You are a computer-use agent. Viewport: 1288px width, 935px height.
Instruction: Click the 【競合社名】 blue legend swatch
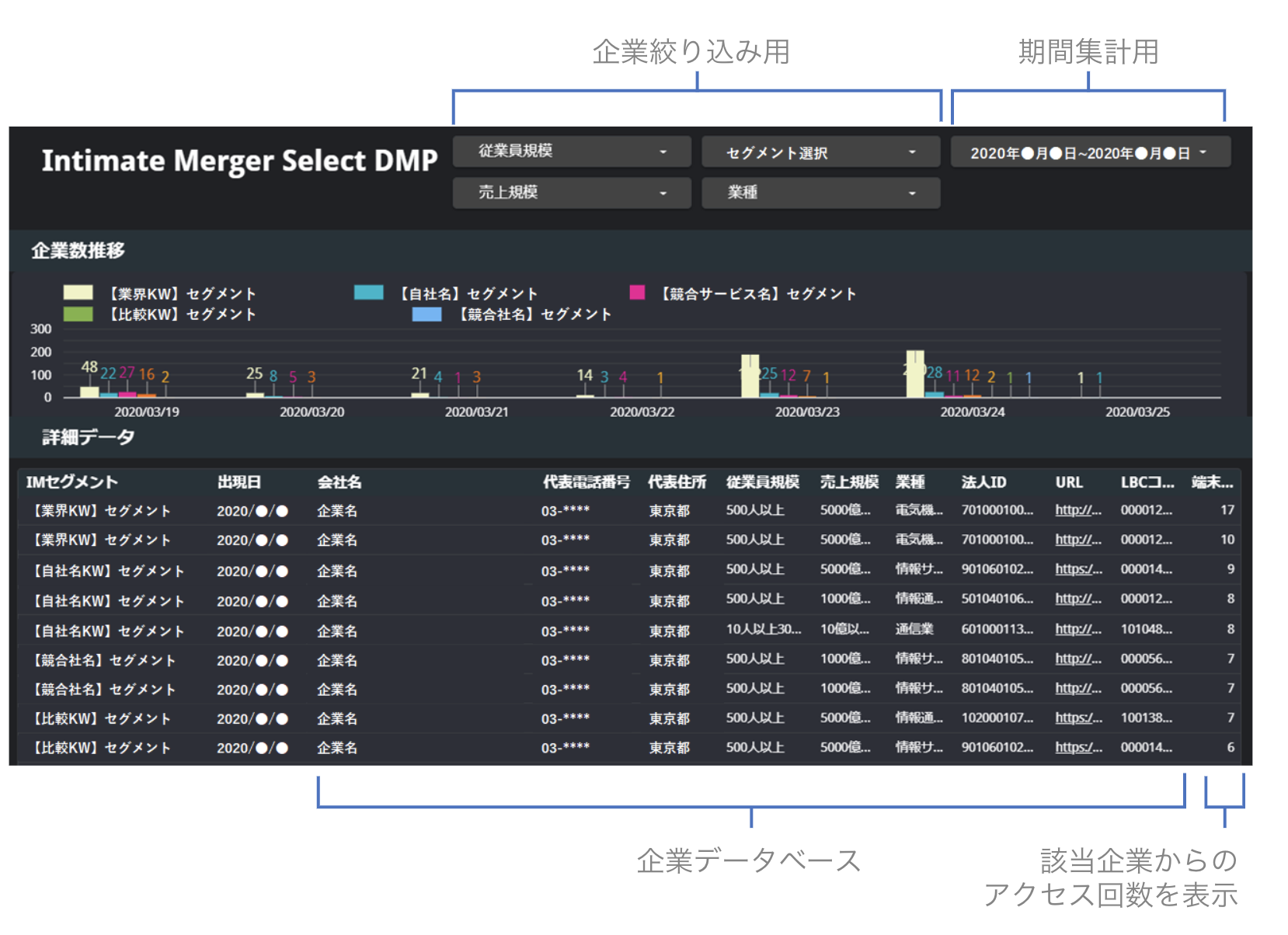426,314
